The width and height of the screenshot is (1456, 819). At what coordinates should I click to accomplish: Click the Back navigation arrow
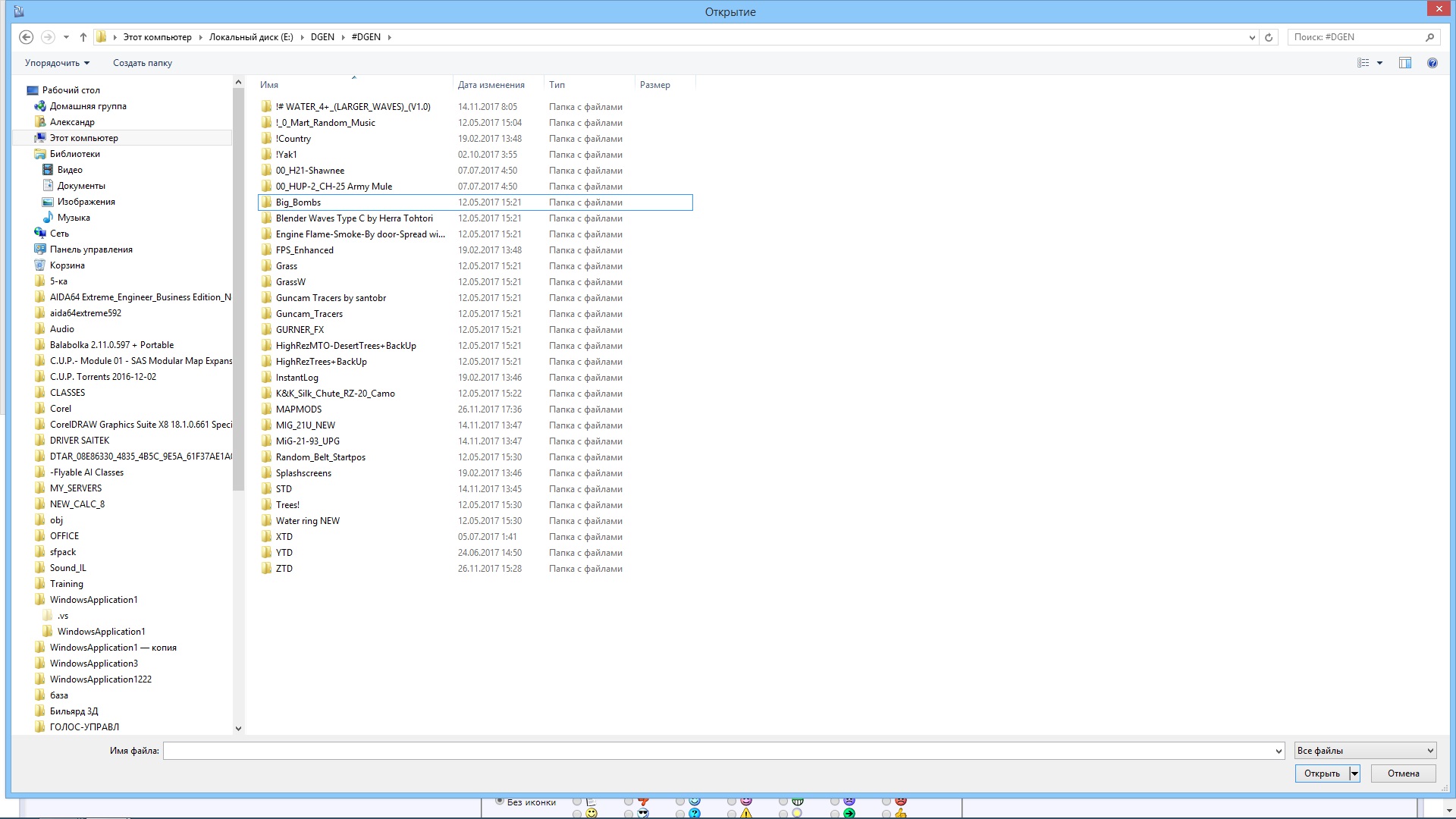pyautogui.click(x=26, y=37)
